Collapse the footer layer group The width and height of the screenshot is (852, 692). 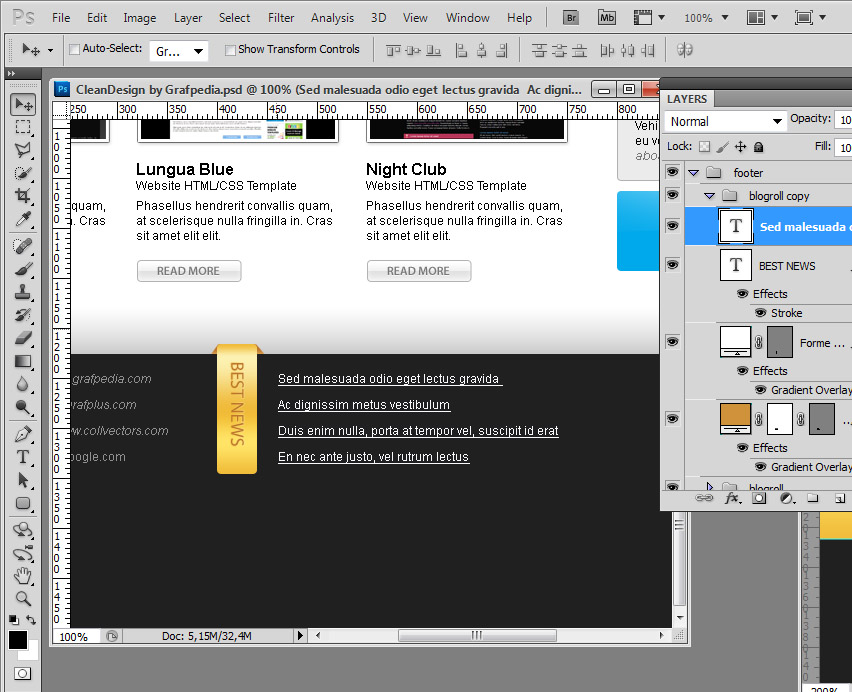(x=693, y=173)
